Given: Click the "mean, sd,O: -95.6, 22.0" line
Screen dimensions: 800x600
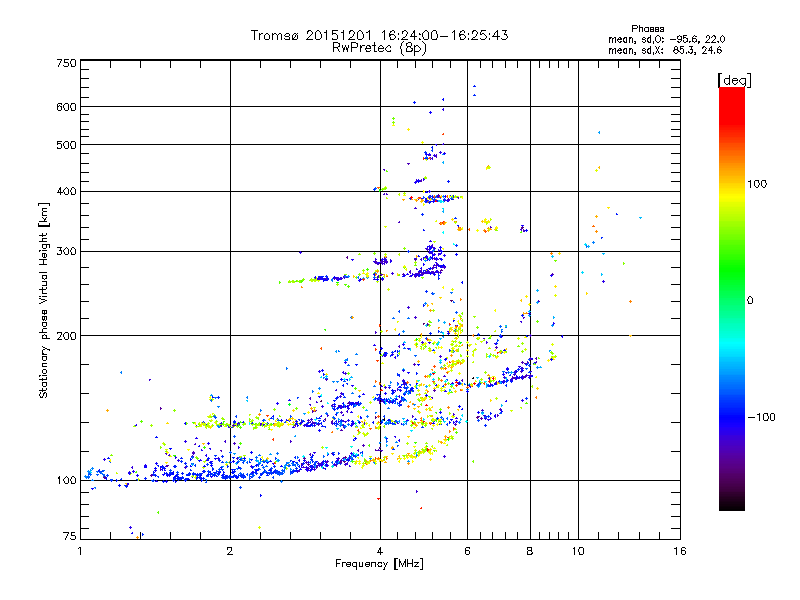Looking at the screenshot, I should pyautogui.click(x=666, y=39).
